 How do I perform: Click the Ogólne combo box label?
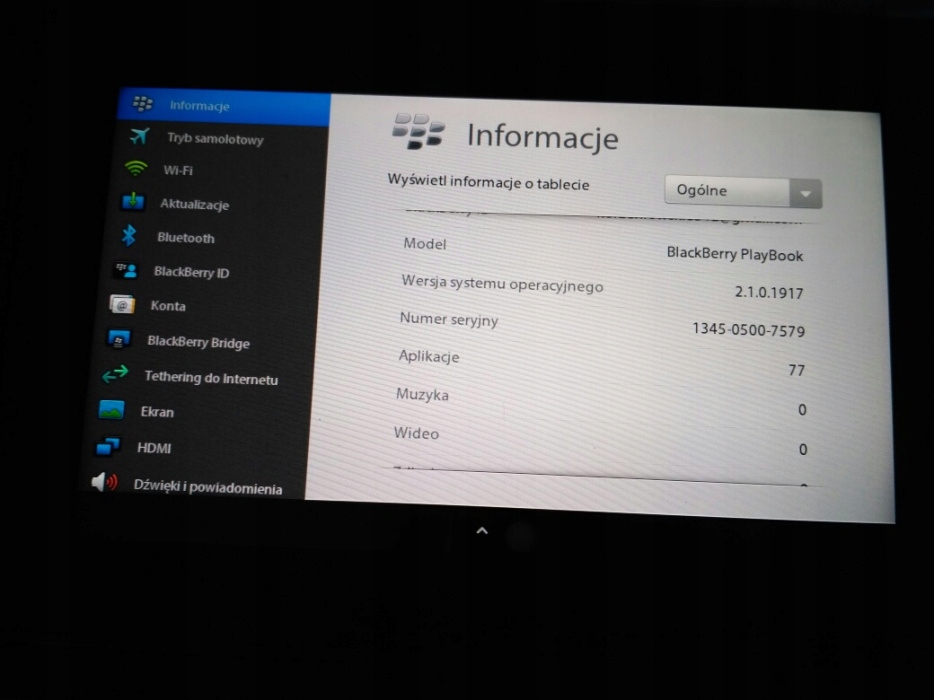coord(702,191)
